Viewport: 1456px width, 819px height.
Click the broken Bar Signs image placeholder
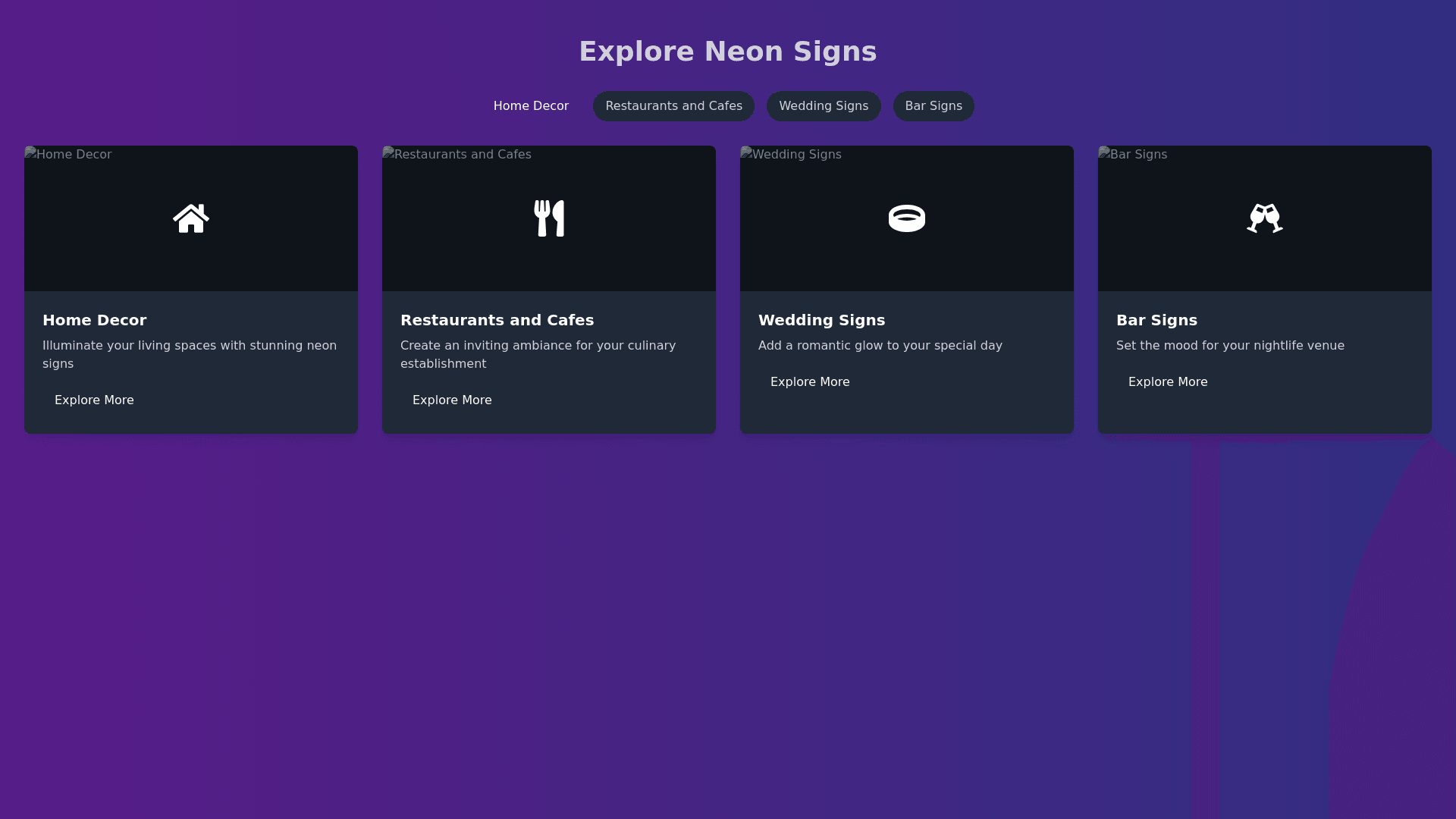tap(1133, 155)
